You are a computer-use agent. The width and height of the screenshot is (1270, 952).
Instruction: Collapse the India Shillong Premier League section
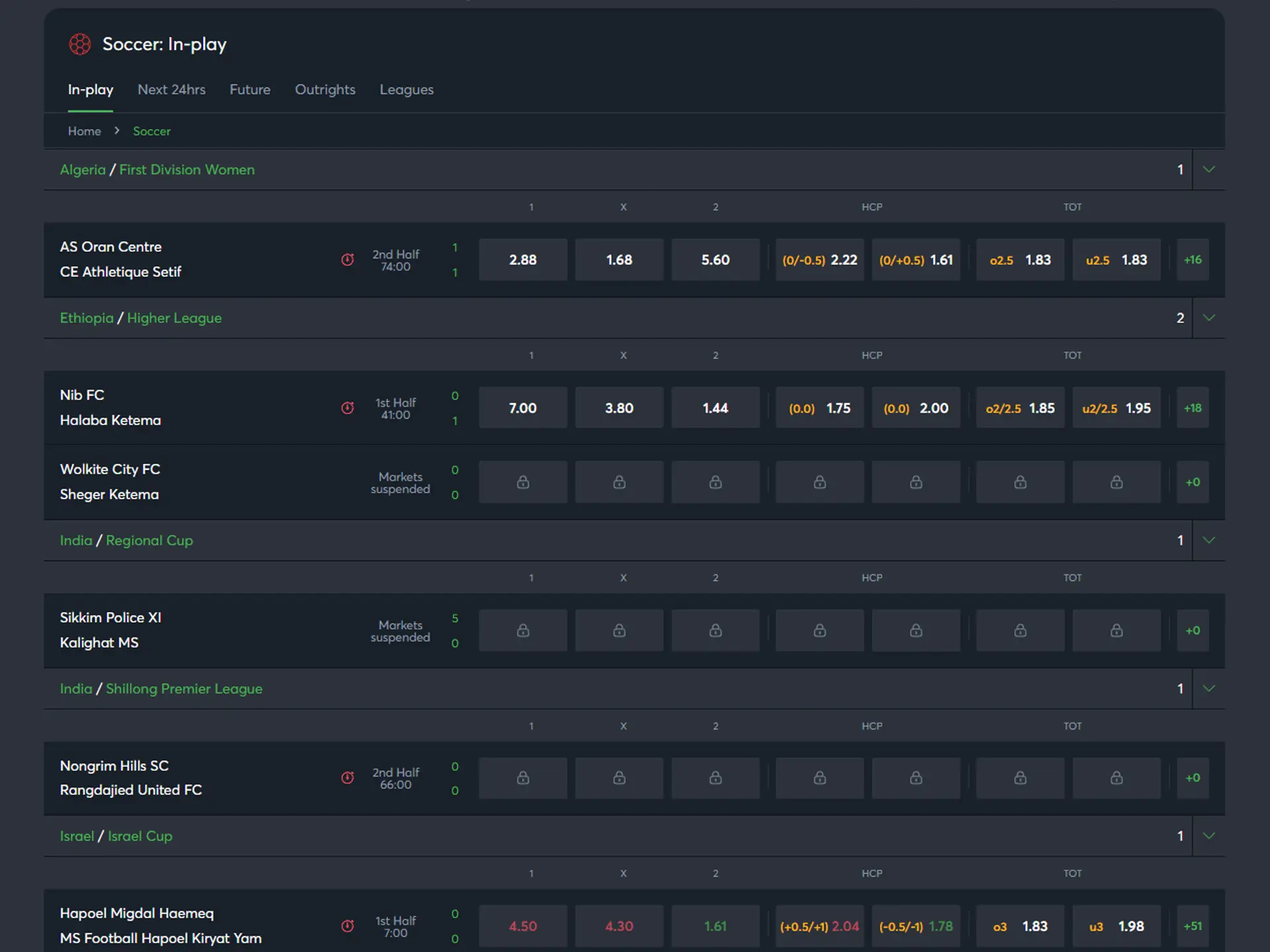point(1208,688)
